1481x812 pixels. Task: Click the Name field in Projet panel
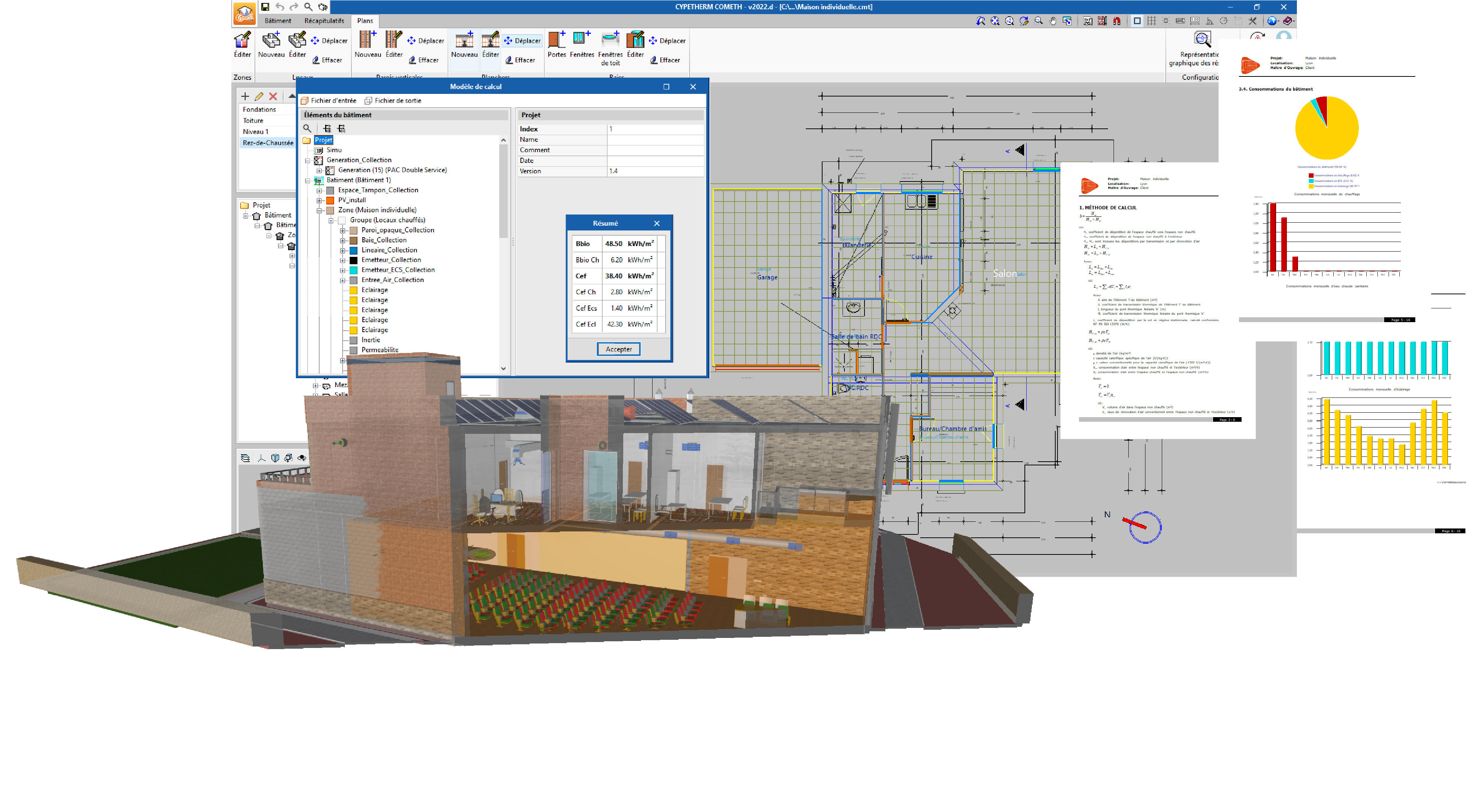(x=655, y=140)
